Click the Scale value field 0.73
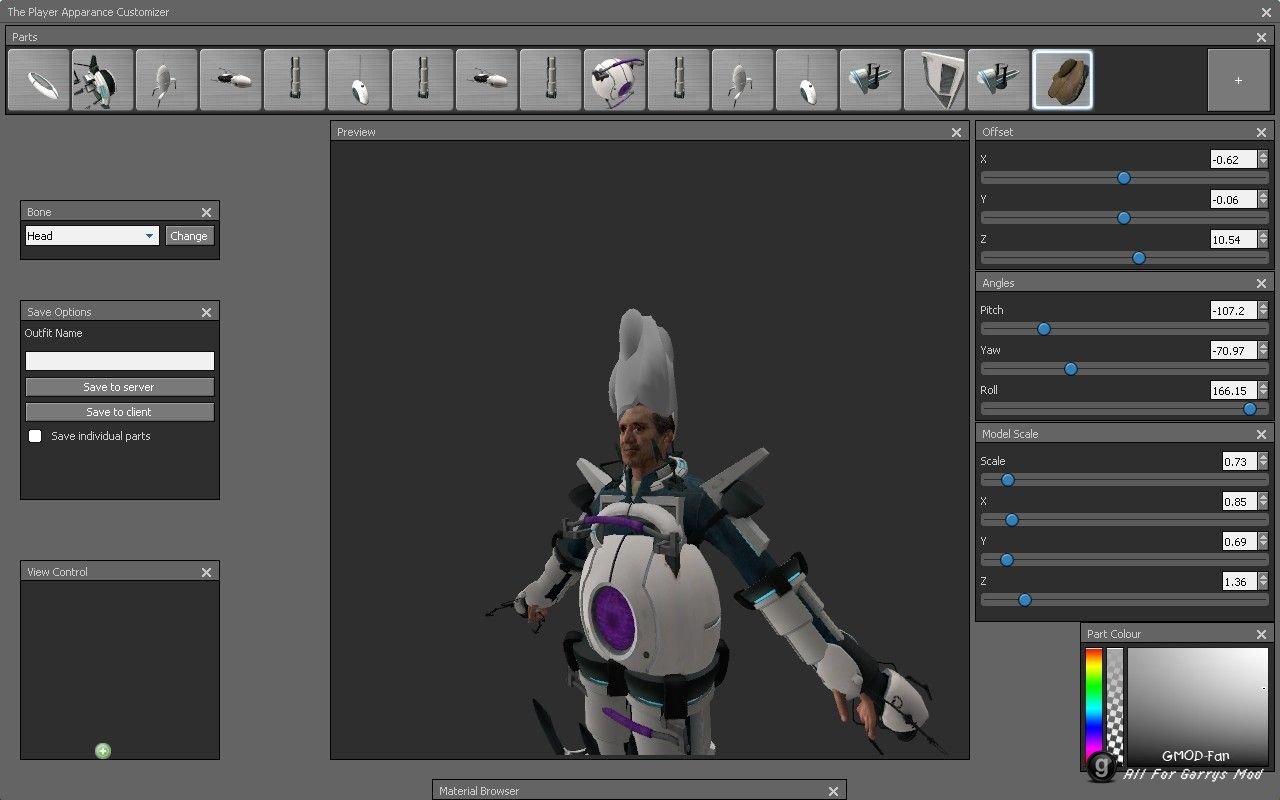 [1240, 461]
